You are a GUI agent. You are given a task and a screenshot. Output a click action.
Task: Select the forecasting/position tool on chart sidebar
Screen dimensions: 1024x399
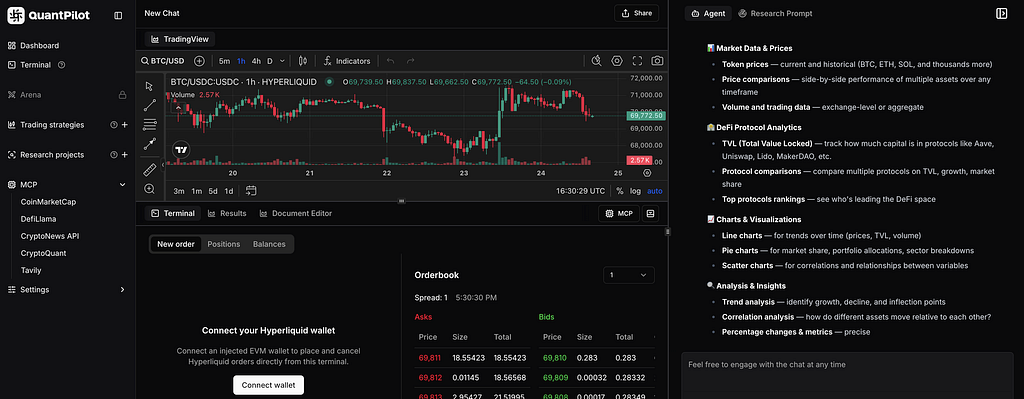coord(149,144)
